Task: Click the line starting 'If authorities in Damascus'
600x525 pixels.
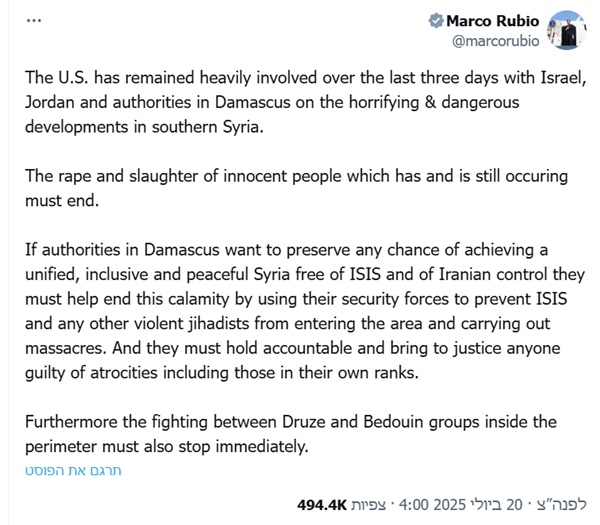Action: click(x=287, y=250)
